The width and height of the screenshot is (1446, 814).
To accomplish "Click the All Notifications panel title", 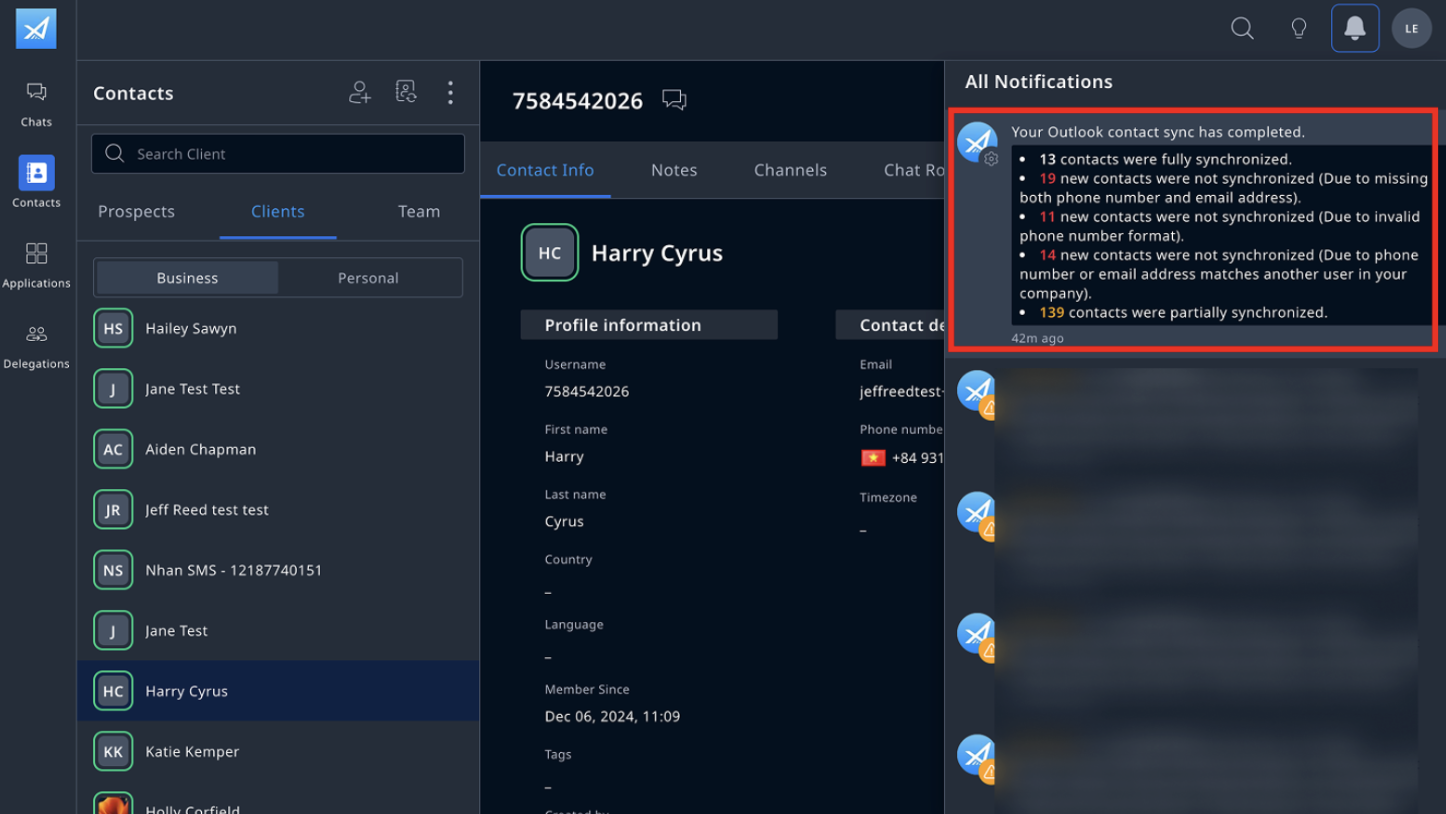I will point(1038,82).
